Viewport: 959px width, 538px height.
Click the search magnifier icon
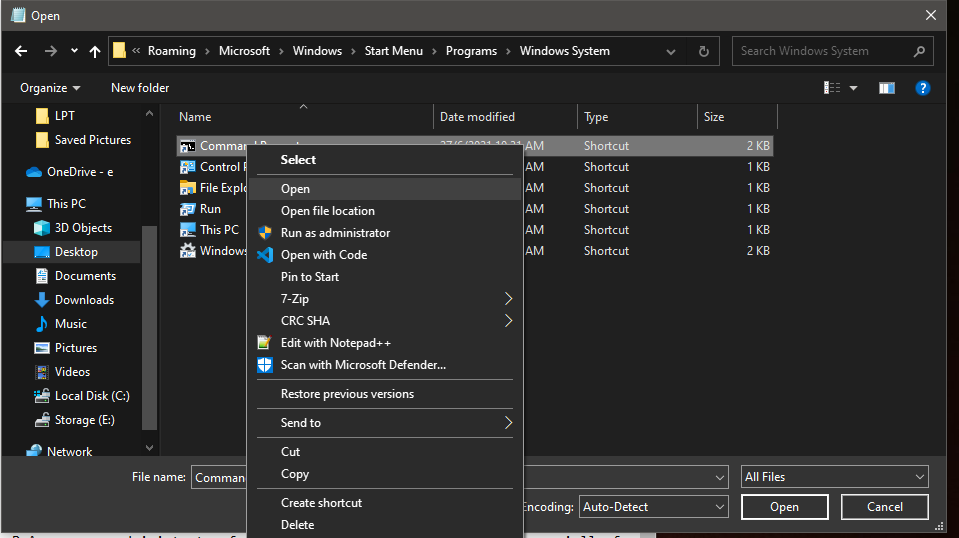click(x=919, y=51)
